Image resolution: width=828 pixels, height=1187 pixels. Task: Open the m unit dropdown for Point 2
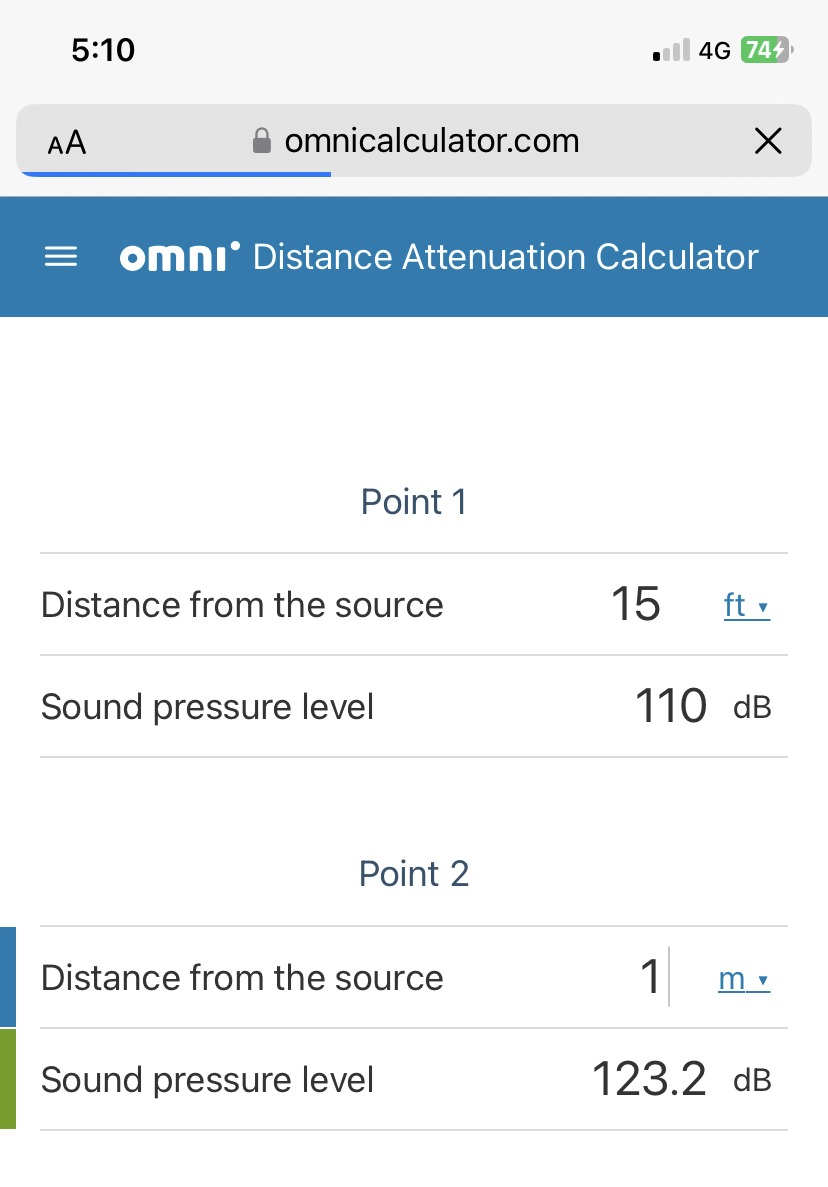coord(744,979)
